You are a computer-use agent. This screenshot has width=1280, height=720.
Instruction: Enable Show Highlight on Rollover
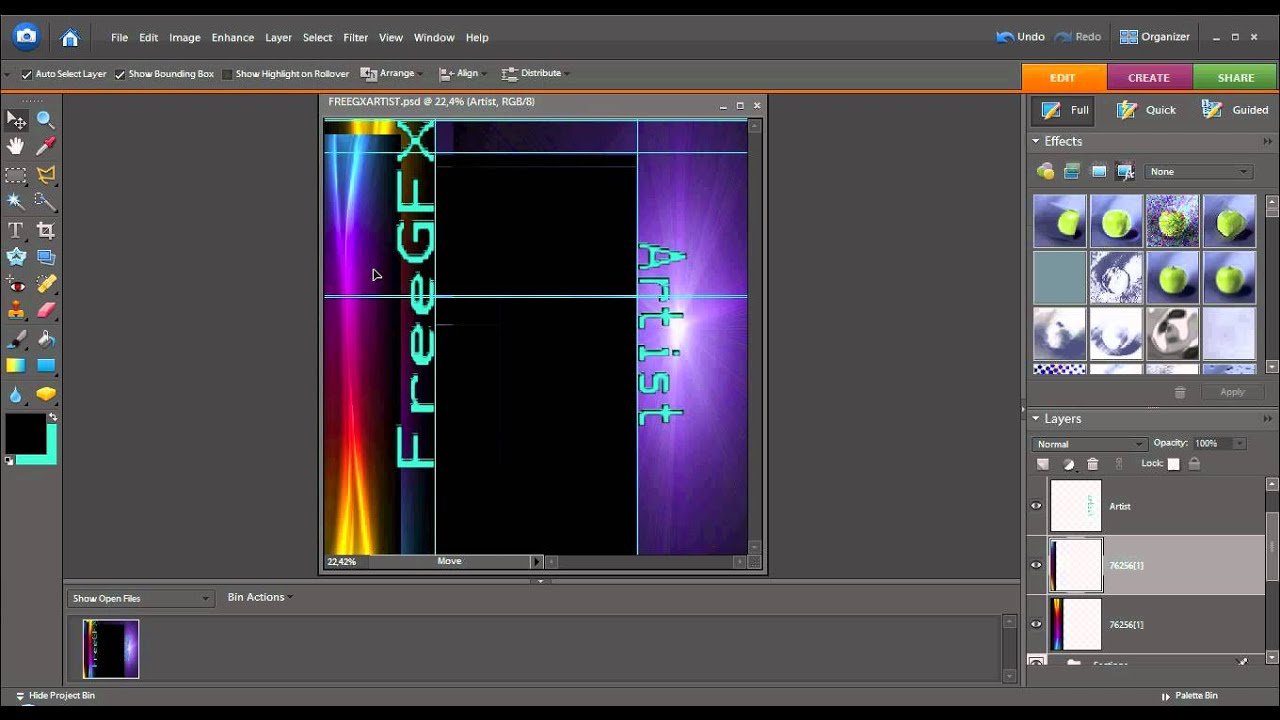(227, 74)
